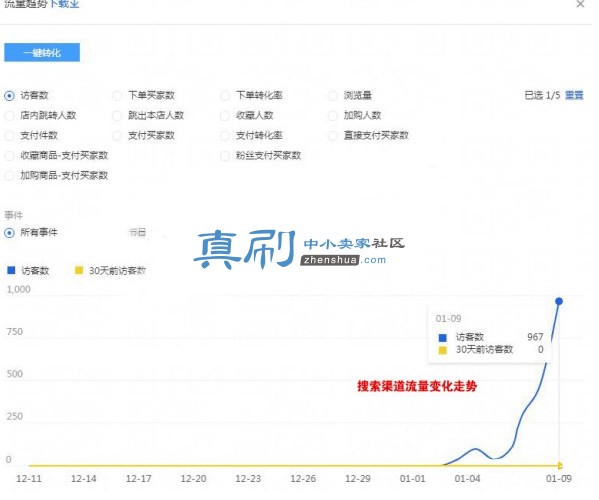599x500 pixels.
Task: Select the 浏览量 metric option
Action: tap(333, 95)
